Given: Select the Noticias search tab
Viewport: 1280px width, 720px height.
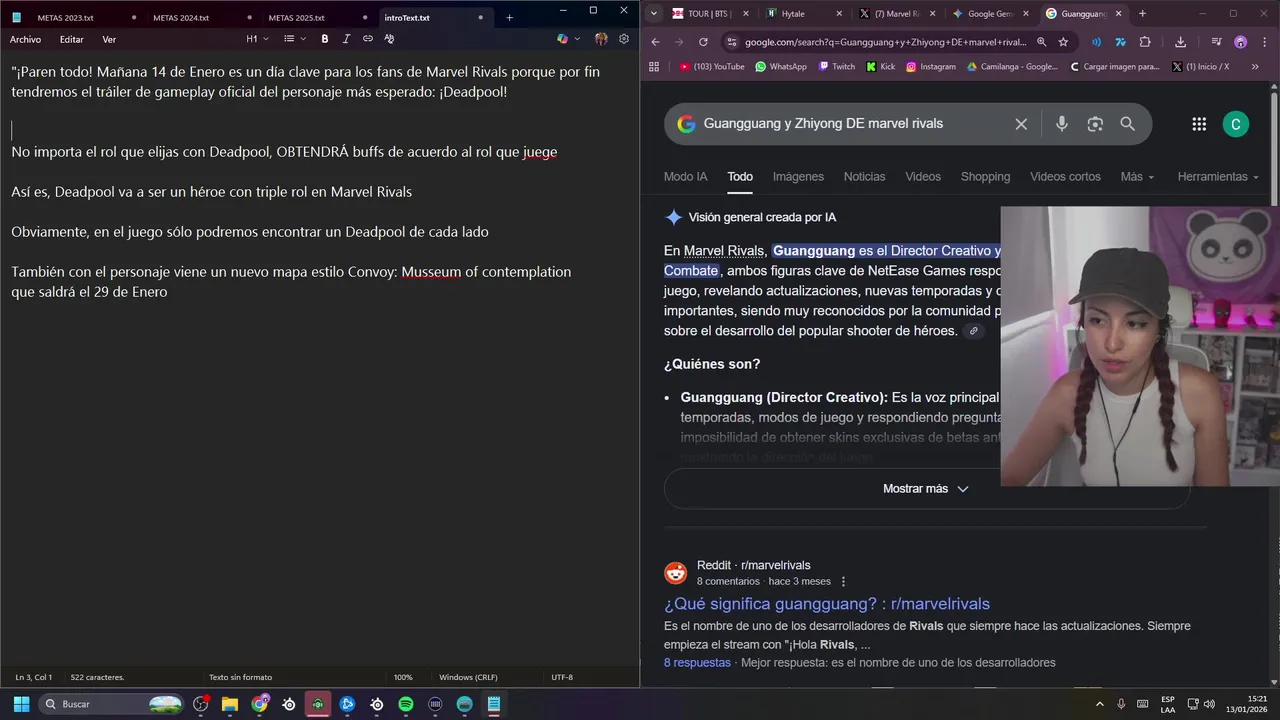Looking at the screenshot, I should [x=864, y=177].
